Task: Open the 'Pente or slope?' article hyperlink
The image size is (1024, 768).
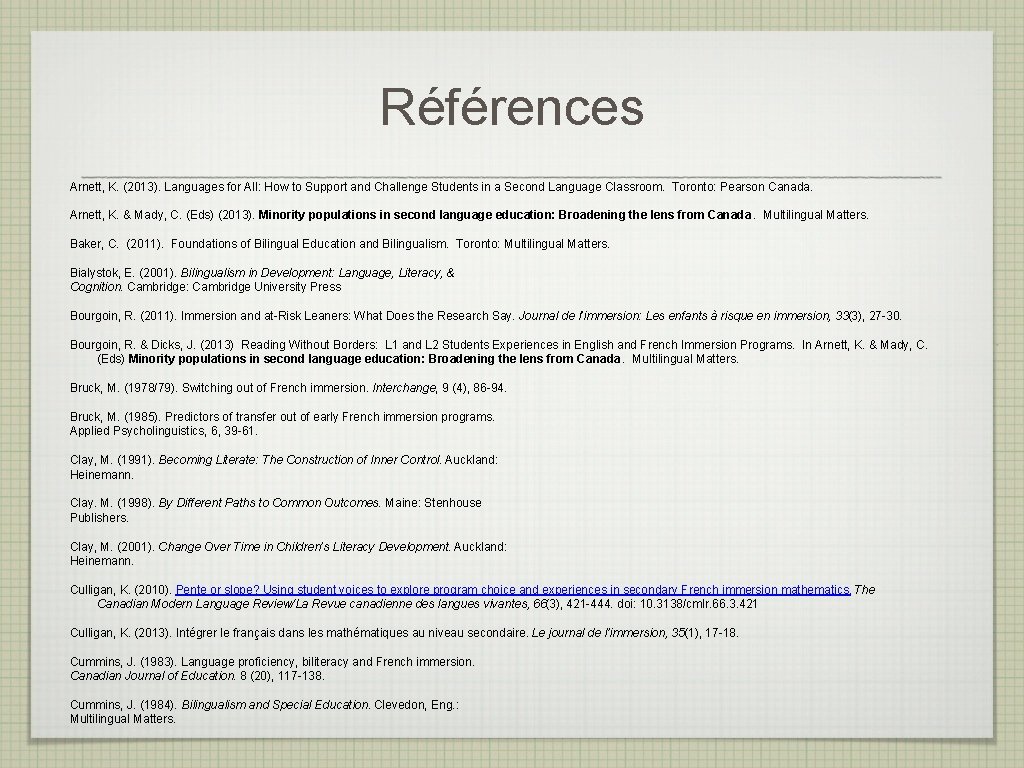Action: (513, 590)
